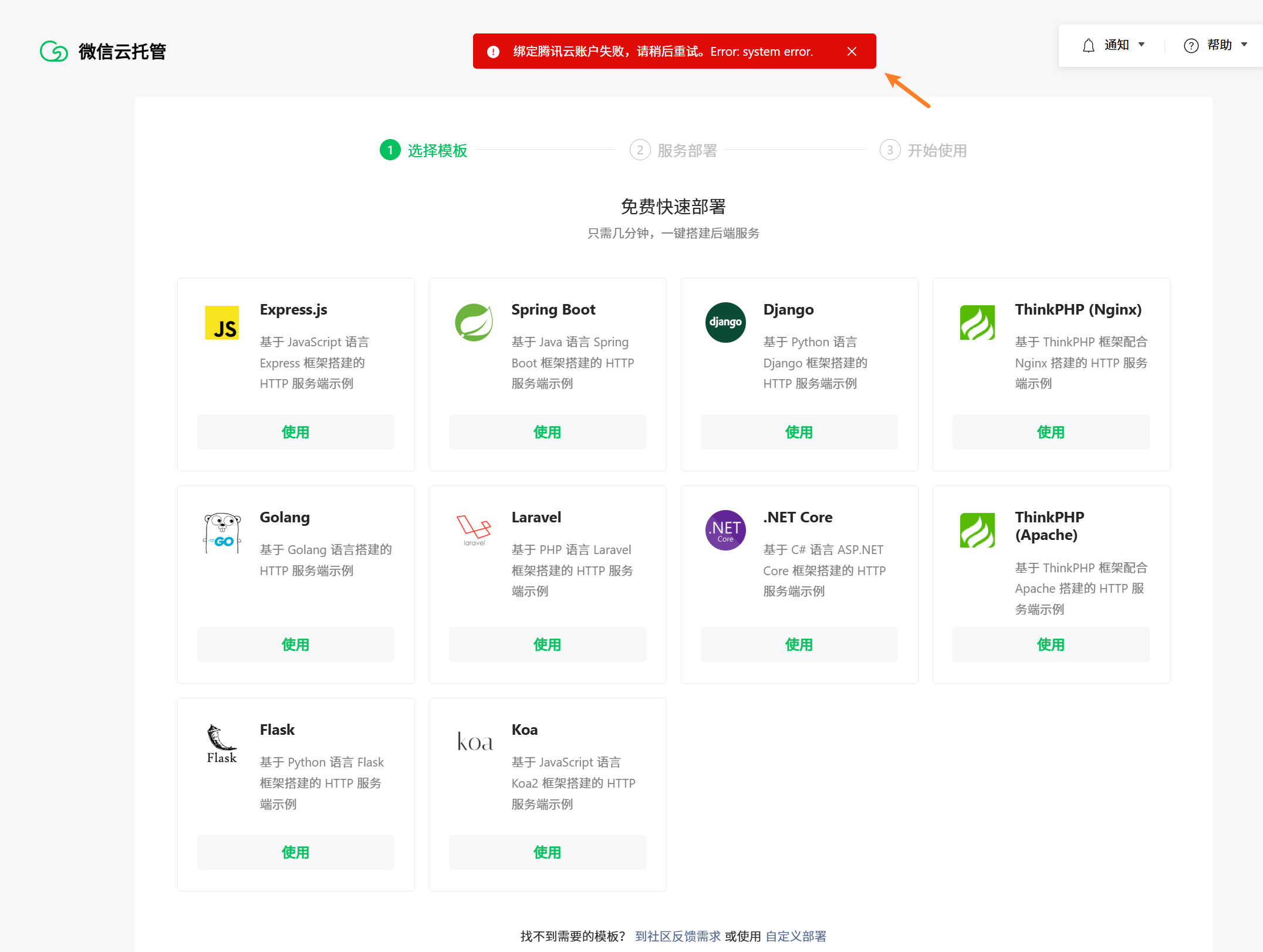Click the Flask card title
Viewport: 1263px width, 952px height.
pyautogui.click(x=277, y=730)
